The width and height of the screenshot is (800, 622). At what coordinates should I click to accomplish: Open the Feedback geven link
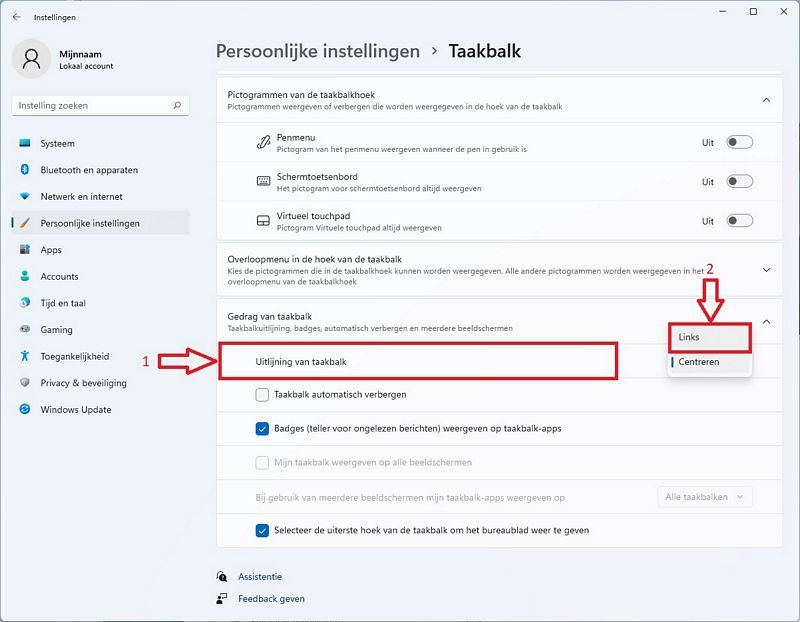click(271, 599)
